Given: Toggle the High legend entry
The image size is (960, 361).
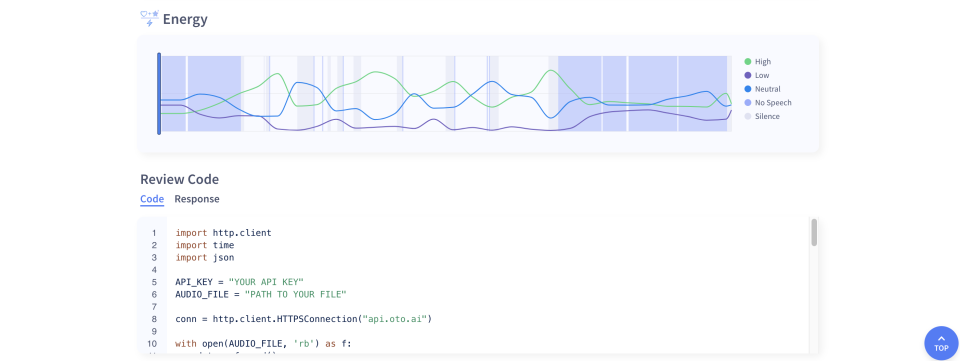Looking at the screenshot, I should [757, 62].
